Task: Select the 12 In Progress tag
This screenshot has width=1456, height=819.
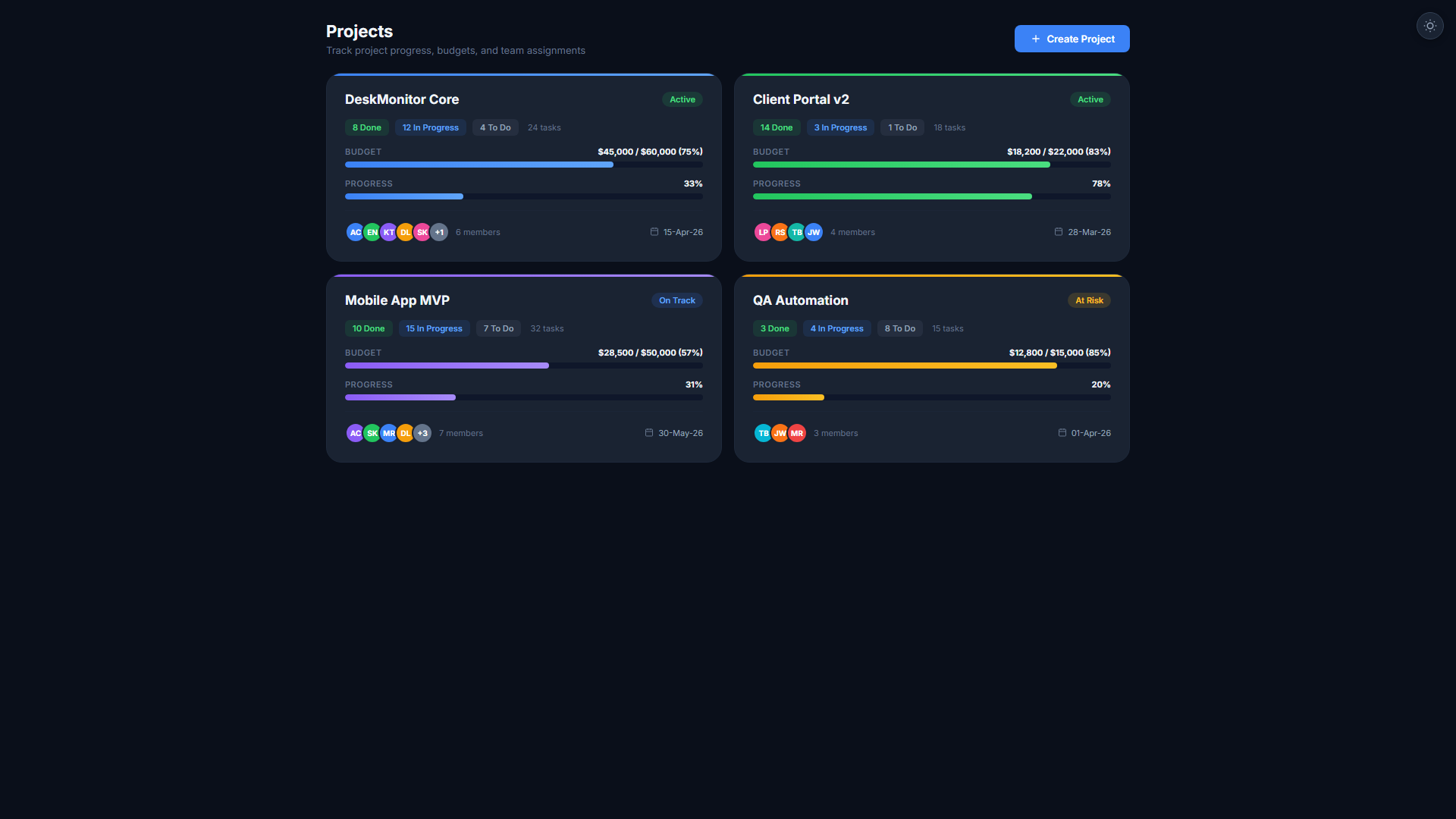Action: coord(431,127)
